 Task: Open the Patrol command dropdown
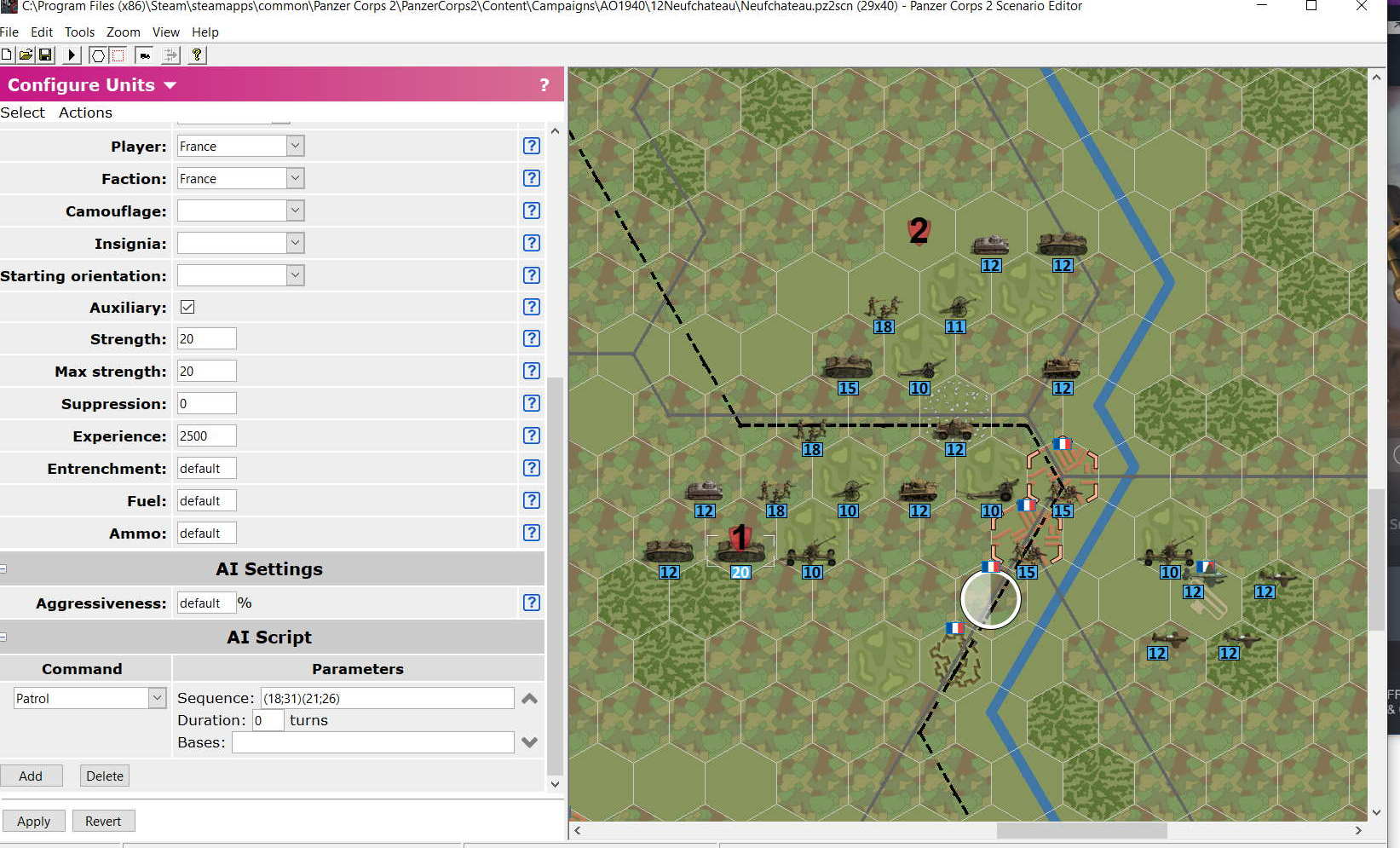[157, 698]
